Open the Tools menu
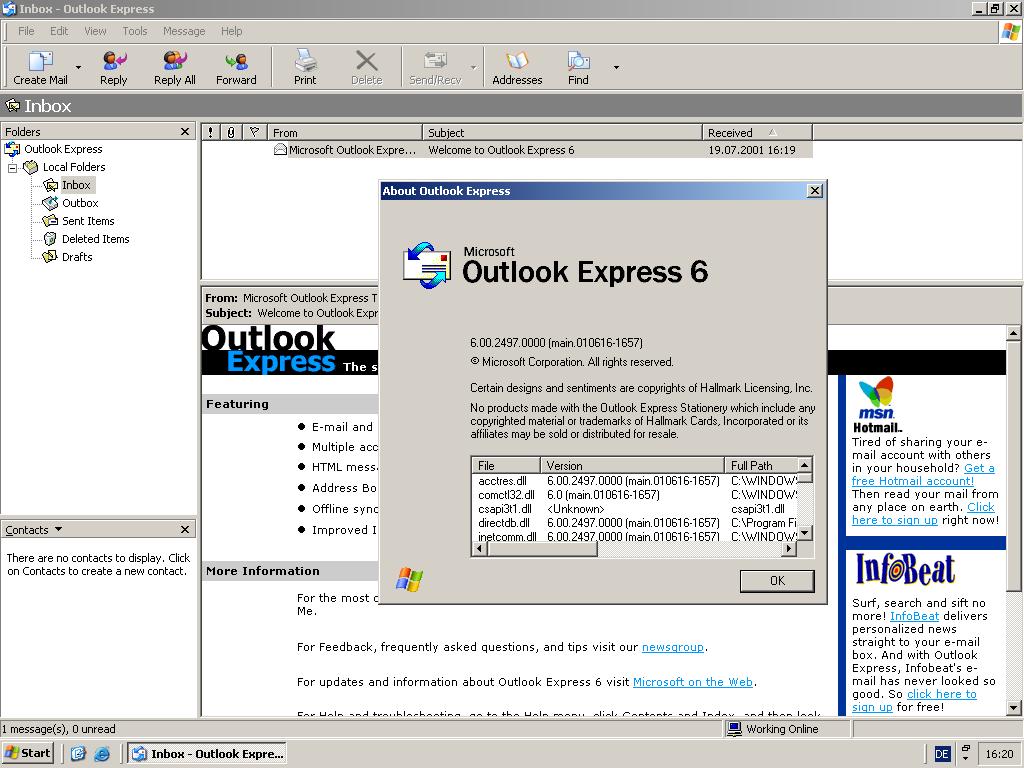 tap(135, 31)
